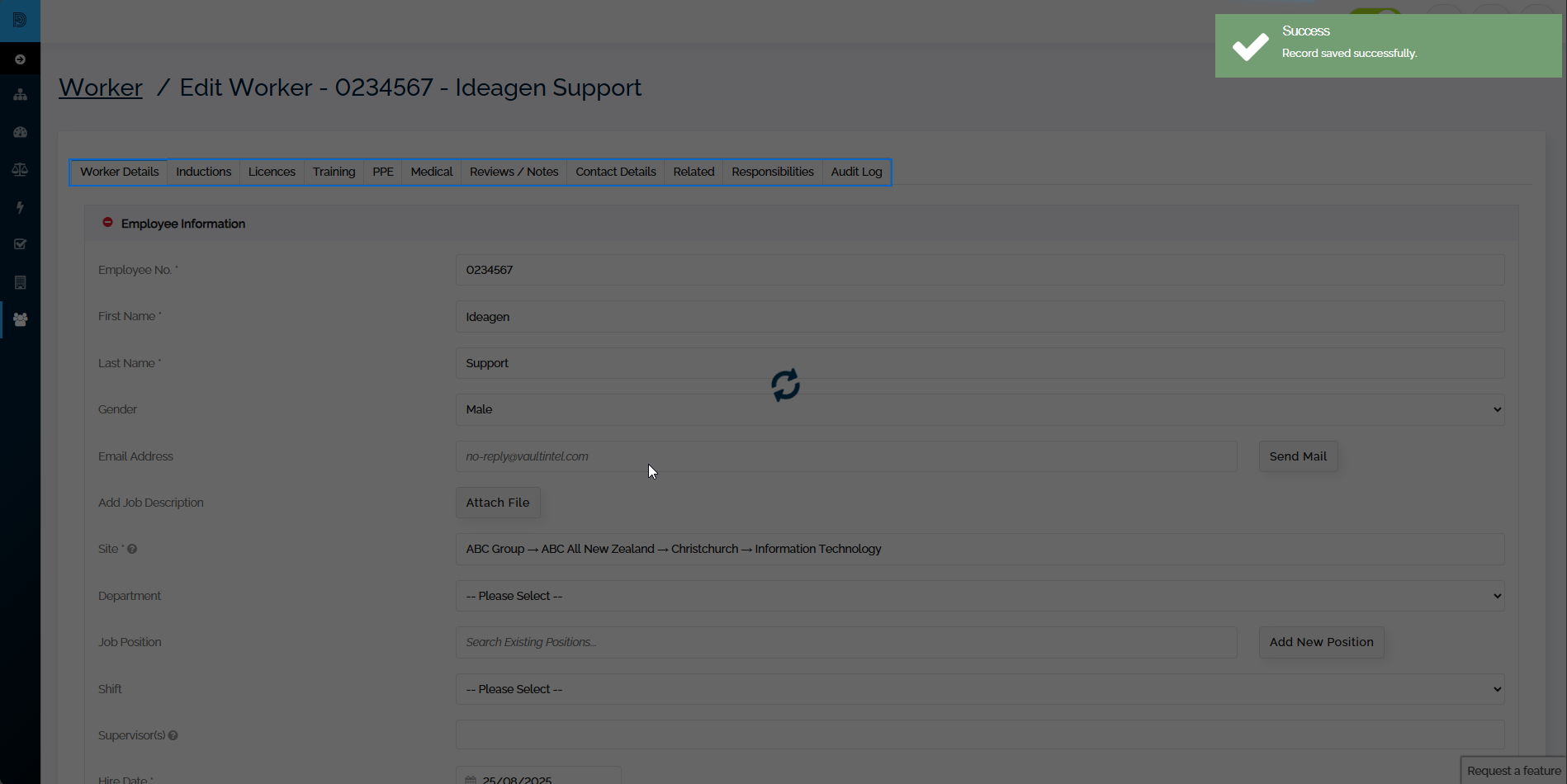Click the Site field showing ABC Group

[x=980, y=550]
